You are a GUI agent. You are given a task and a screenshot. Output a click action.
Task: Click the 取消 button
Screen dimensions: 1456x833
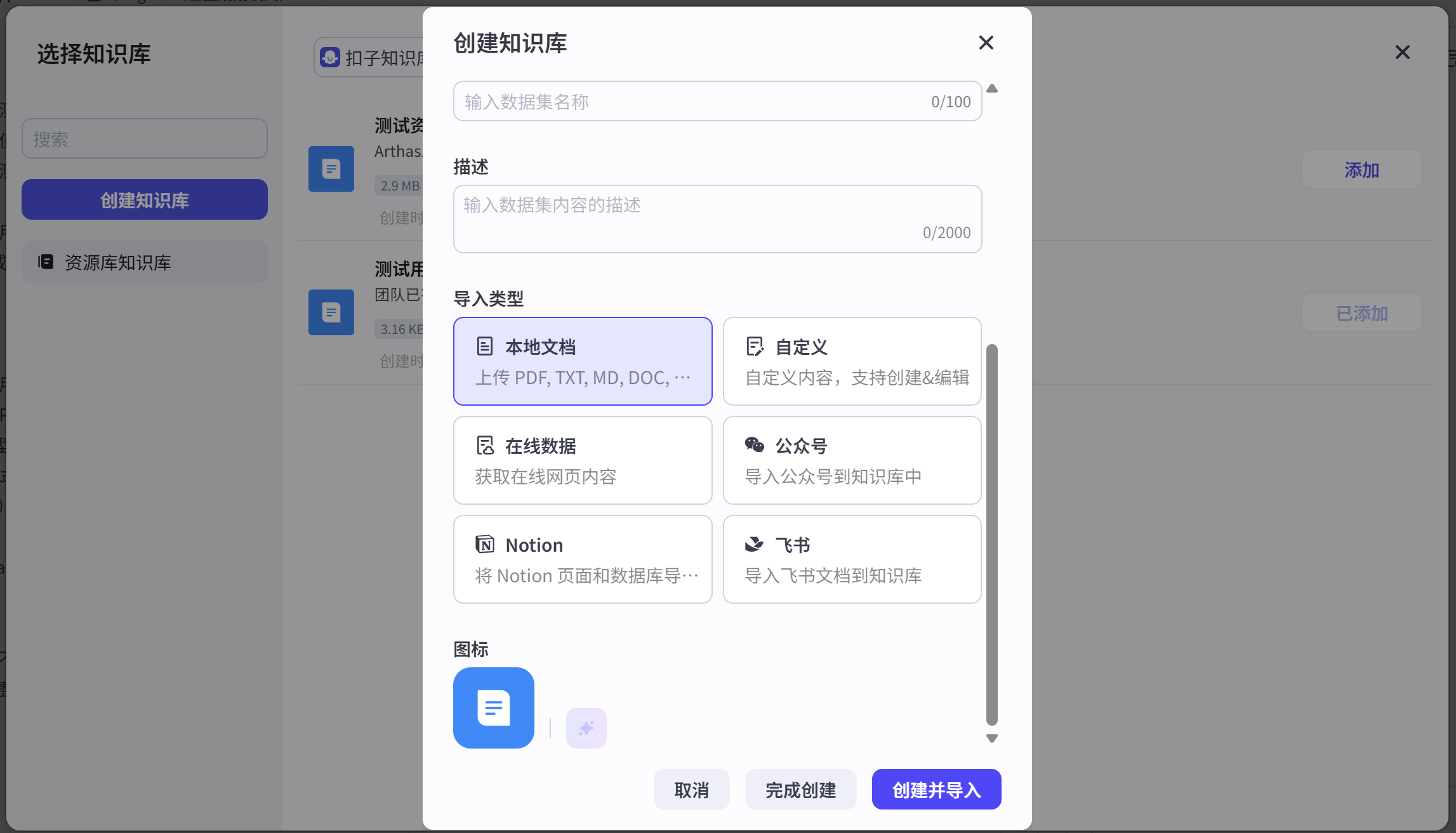pos(691,789)
